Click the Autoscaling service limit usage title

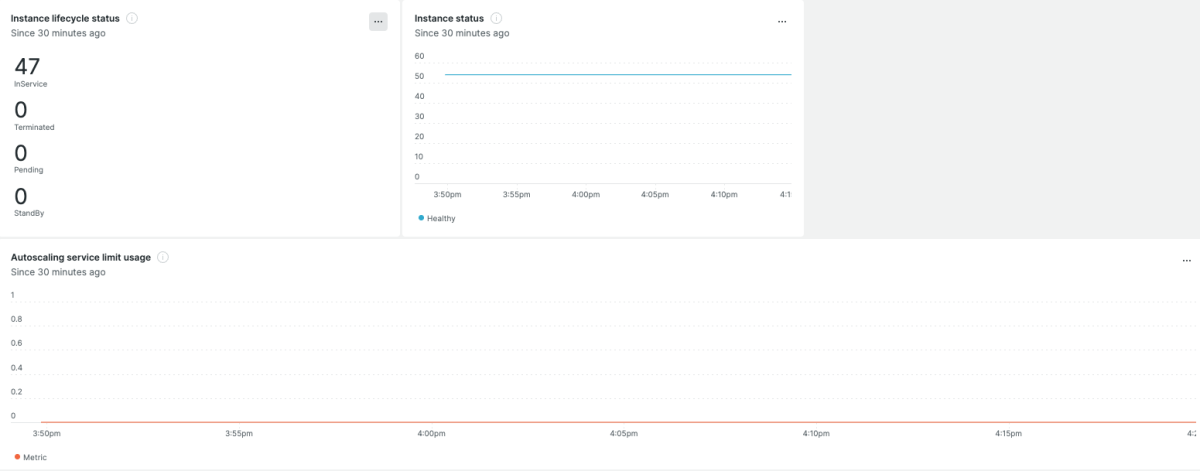81,257
